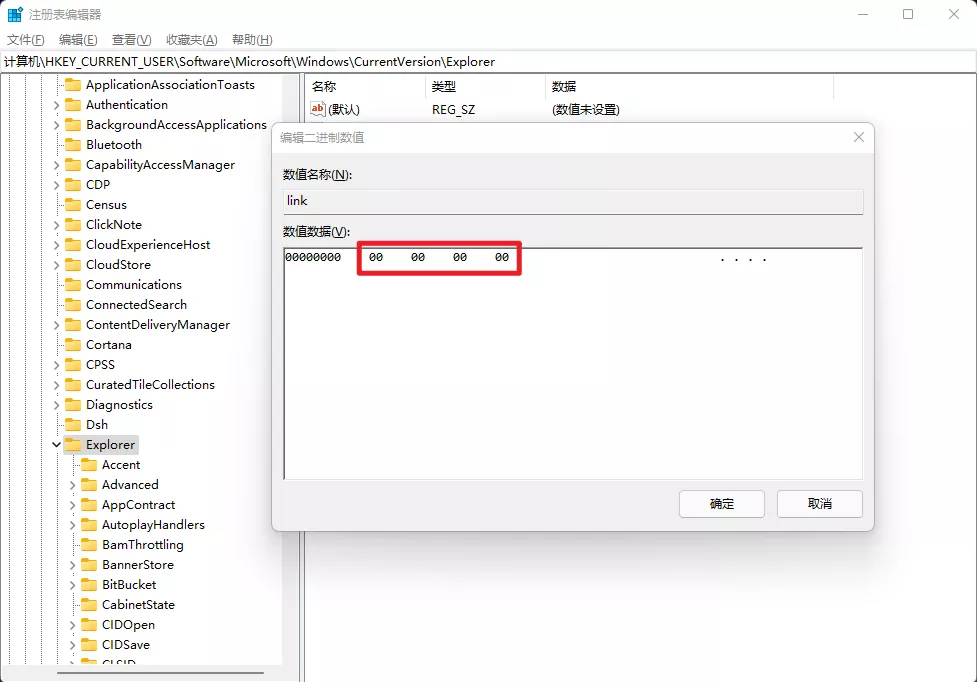Image resolution: width=977 pixels, height=682 pixels.
Task: Click the Census folder icon
Action: coord(73,204)
